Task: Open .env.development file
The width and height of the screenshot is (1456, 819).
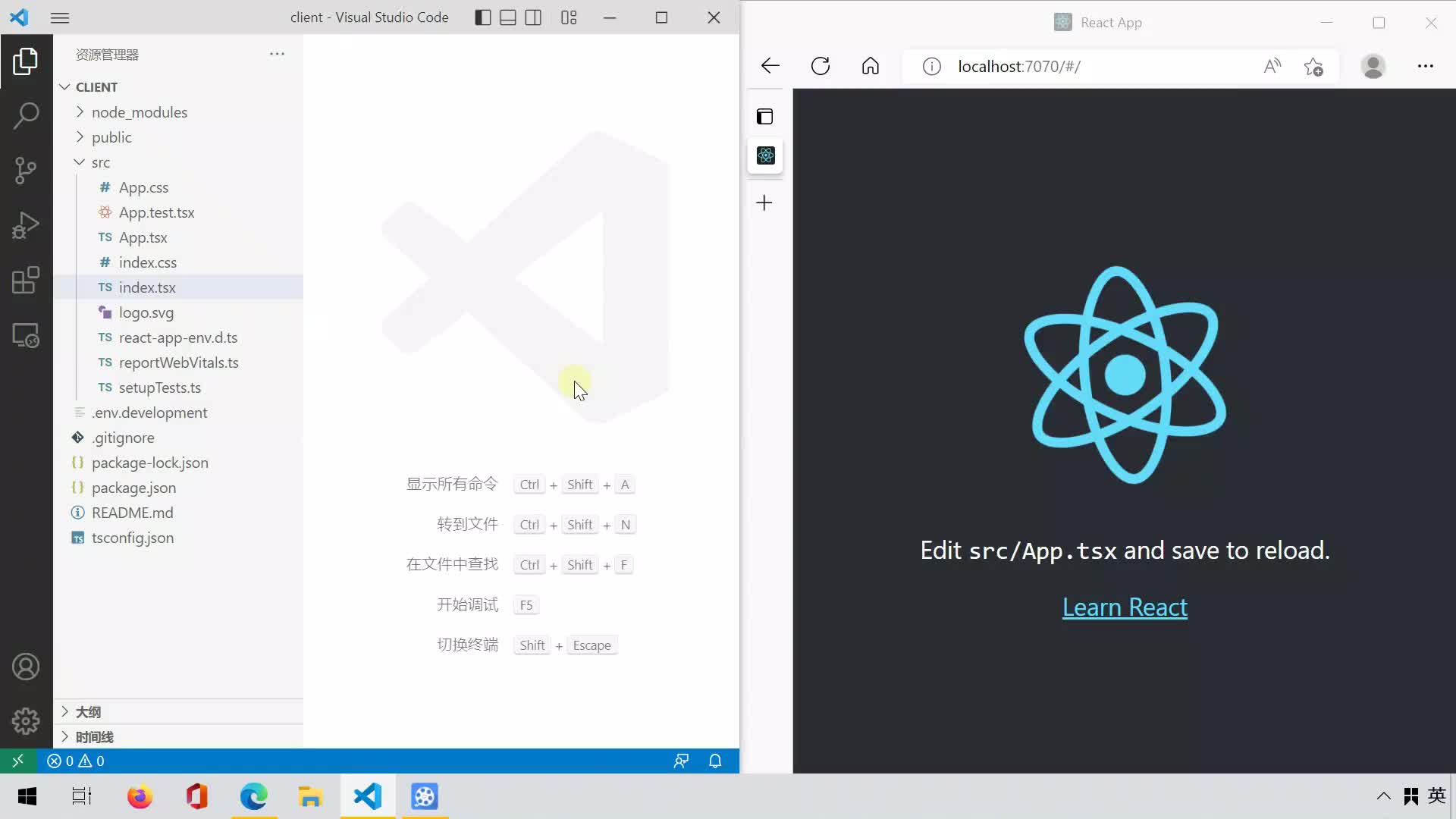Action: [x=178, y=413]
